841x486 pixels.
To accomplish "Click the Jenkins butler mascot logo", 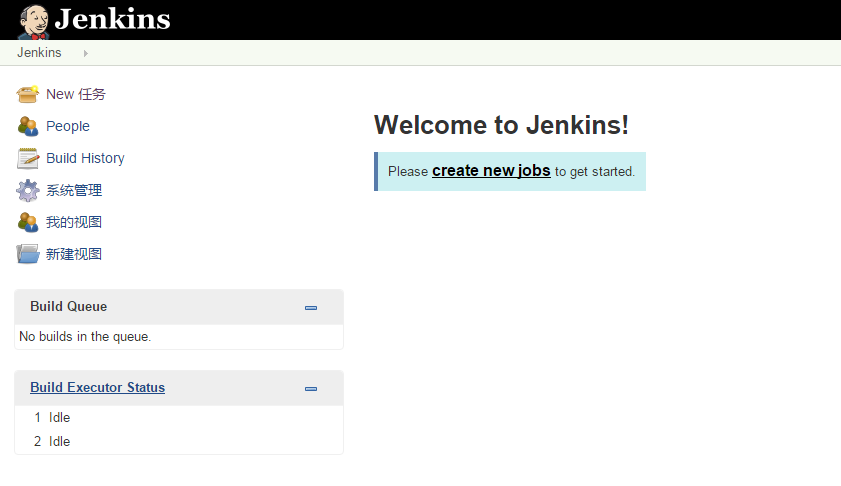I will pos(33,21).
